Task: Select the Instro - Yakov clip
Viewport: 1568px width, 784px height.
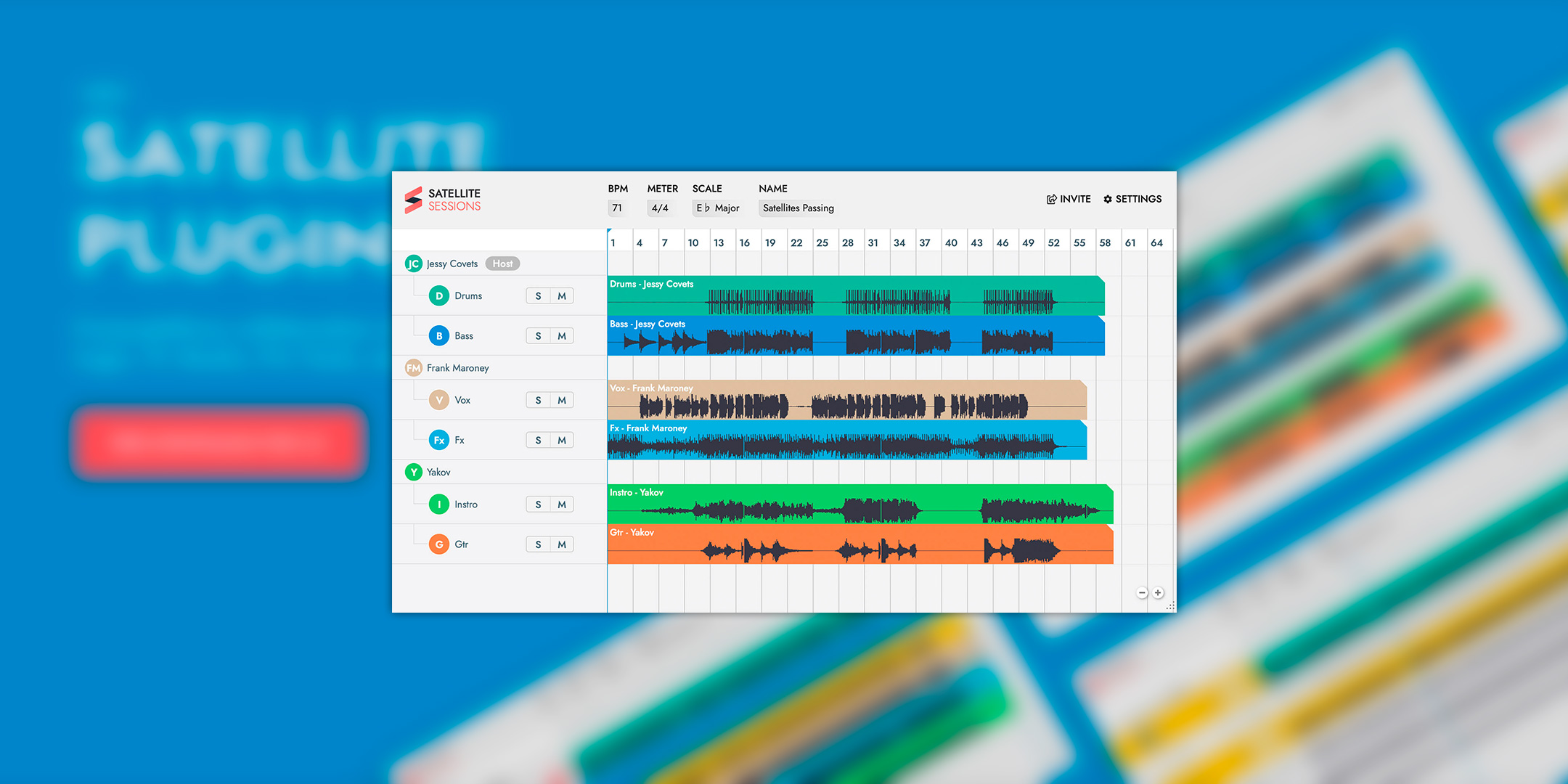Action: 860,504
